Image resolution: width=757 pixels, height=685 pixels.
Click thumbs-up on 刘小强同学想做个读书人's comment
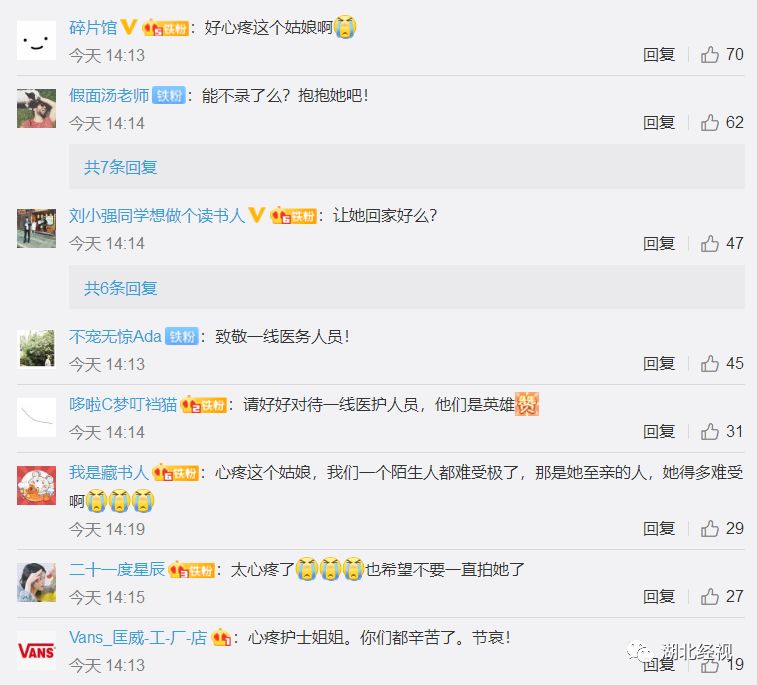[710, 243]
